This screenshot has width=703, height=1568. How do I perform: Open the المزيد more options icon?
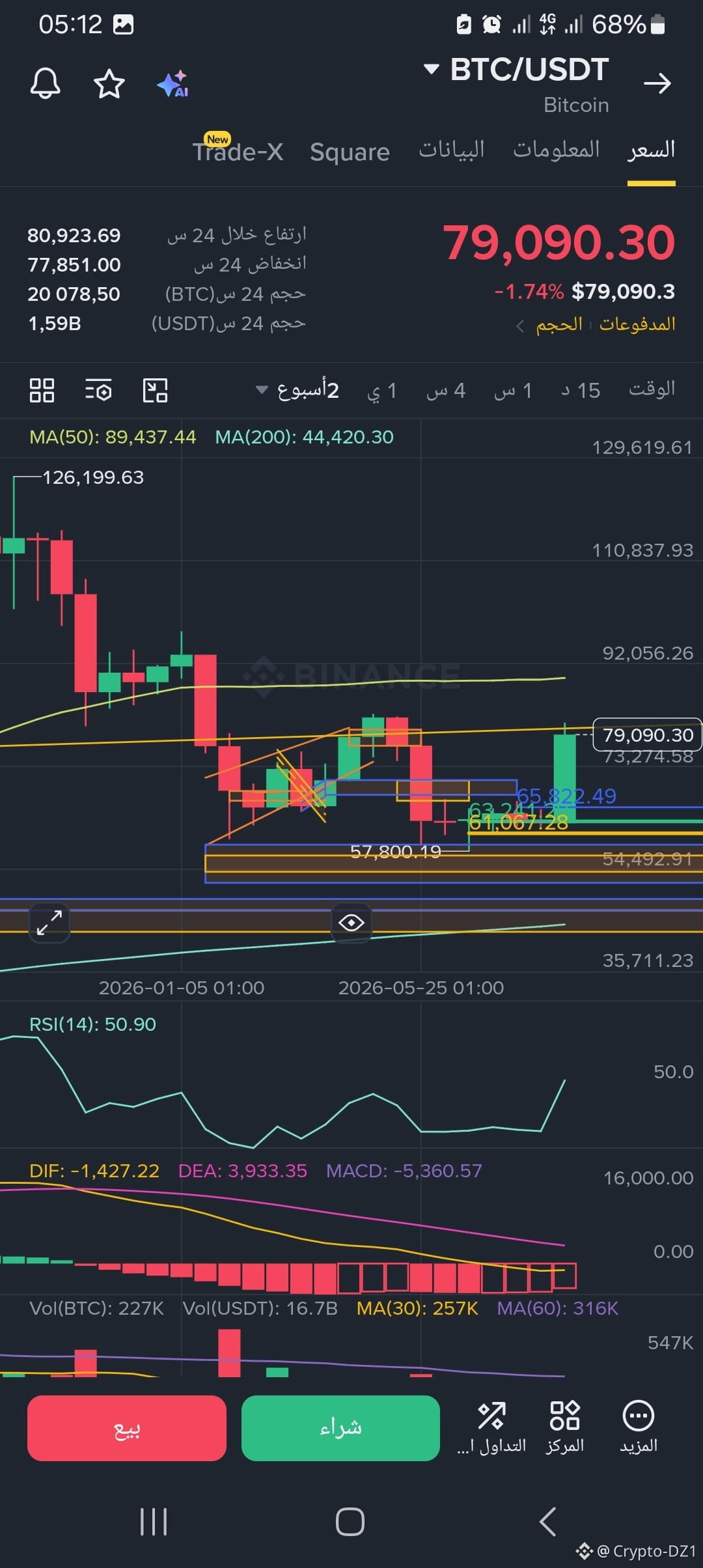(x=639, y=1427)
